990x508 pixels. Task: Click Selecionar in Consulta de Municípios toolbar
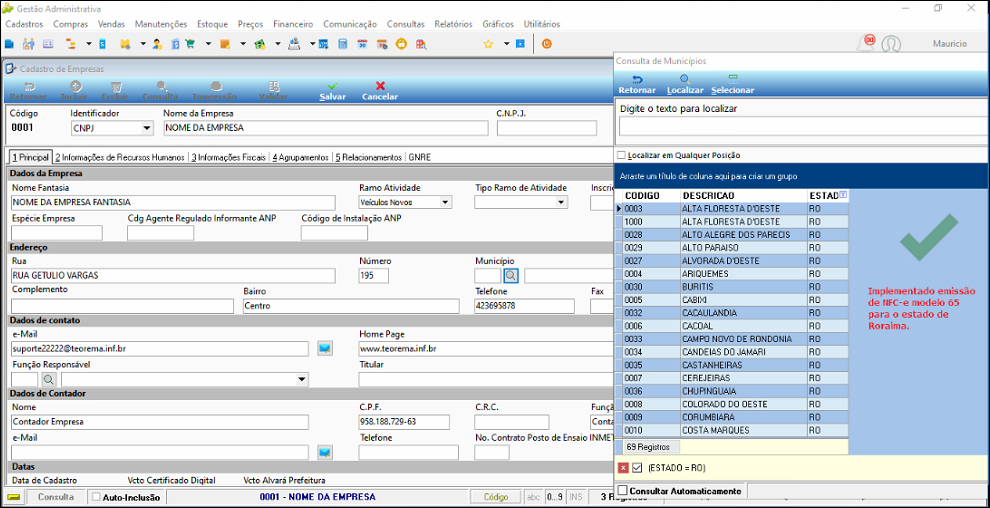coord(732,85)
